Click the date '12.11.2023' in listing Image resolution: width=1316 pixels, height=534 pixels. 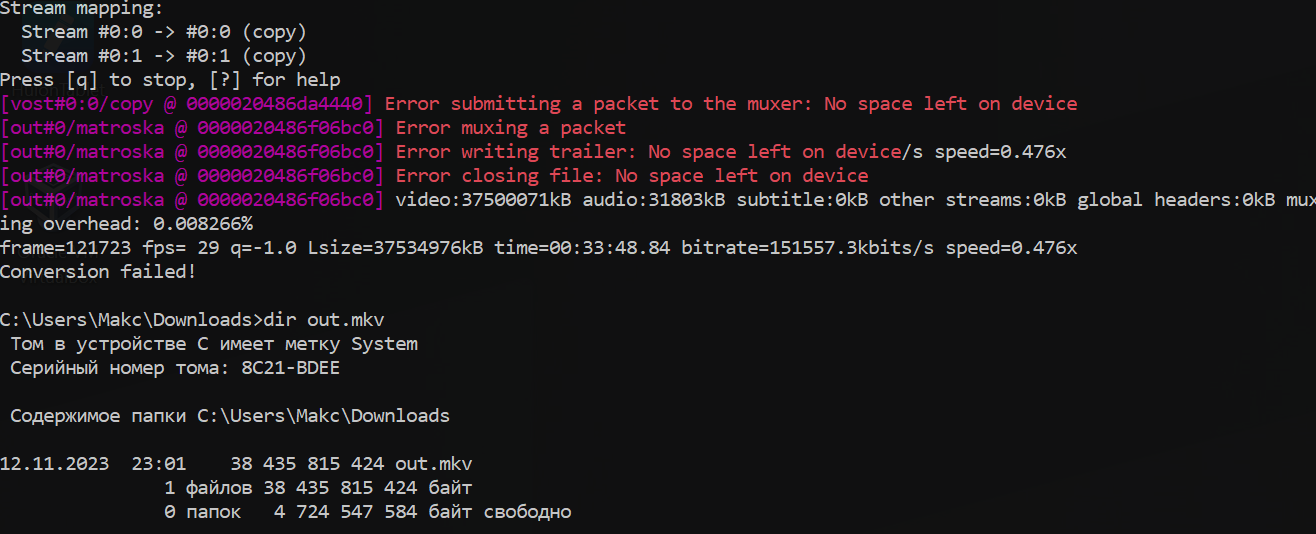click(x=54, y=464)
